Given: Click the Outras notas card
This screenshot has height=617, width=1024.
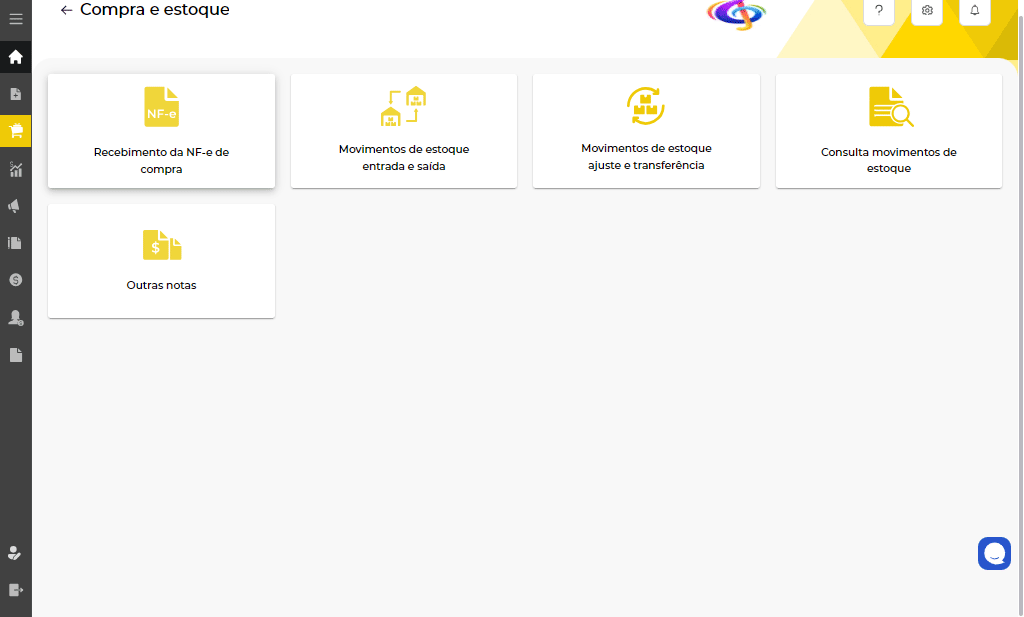Looking at the screenshot, I should coord(161,261).
